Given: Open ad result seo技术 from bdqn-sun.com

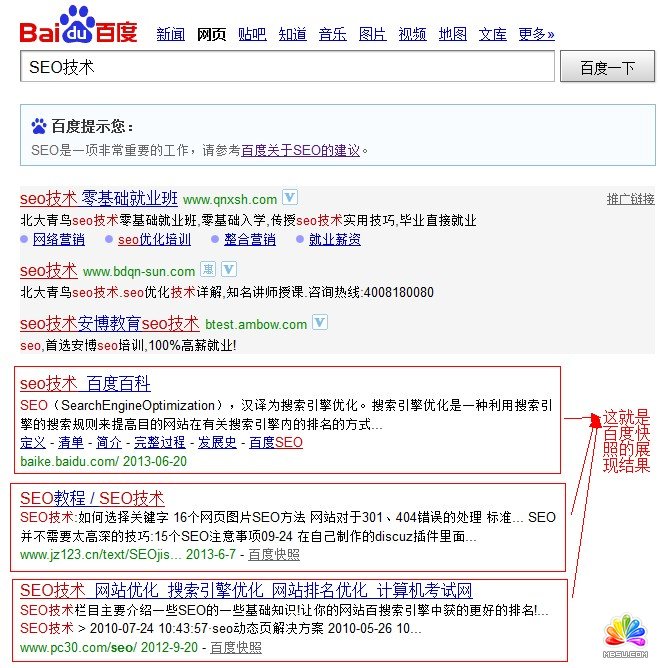Looking at the screenshot, I should [x=49, y=271].
